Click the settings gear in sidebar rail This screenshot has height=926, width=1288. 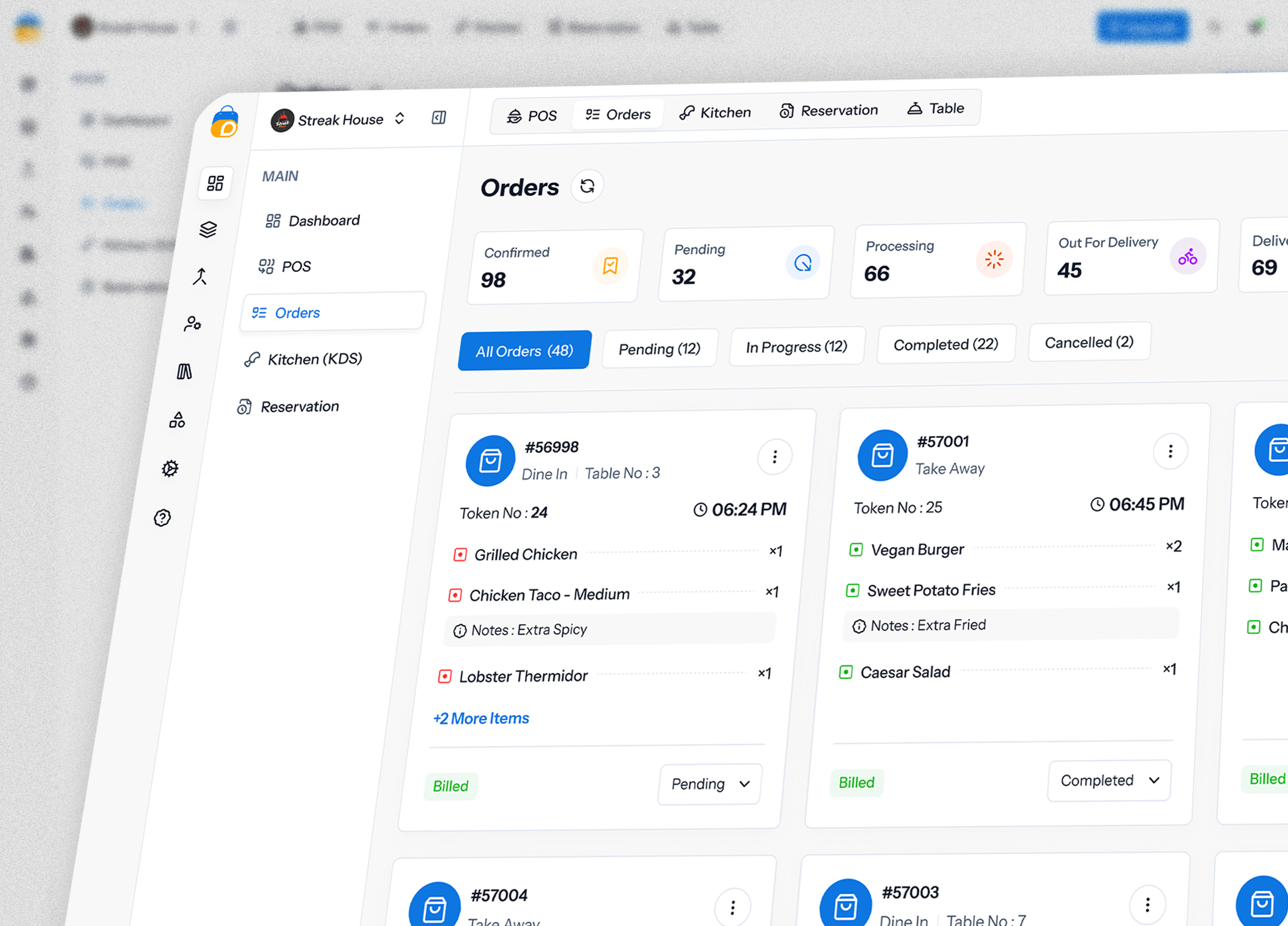click(x=170, y=469)
